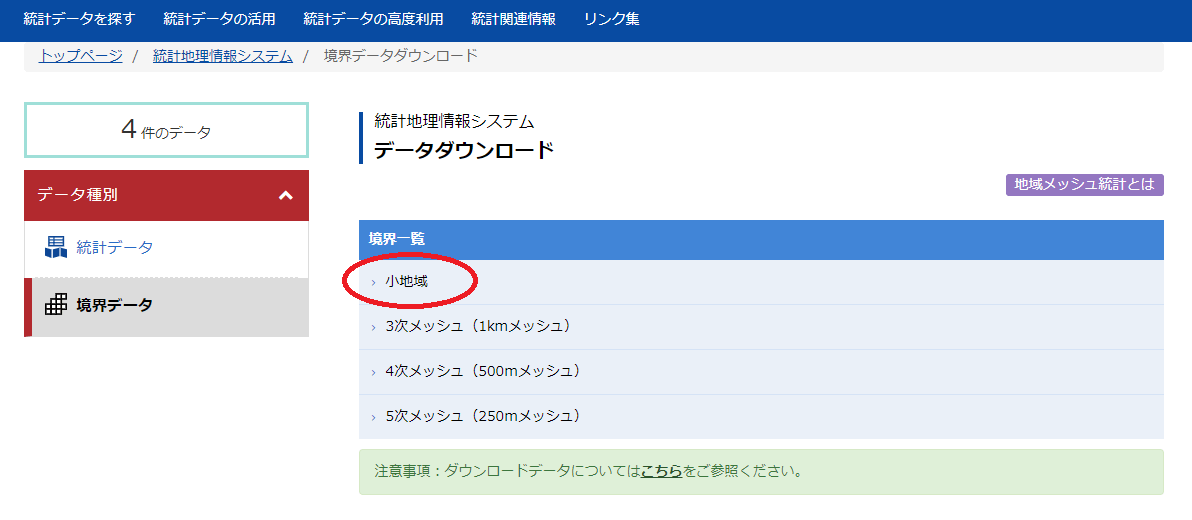Open the 統計データの活用 menu

(219, 20)
